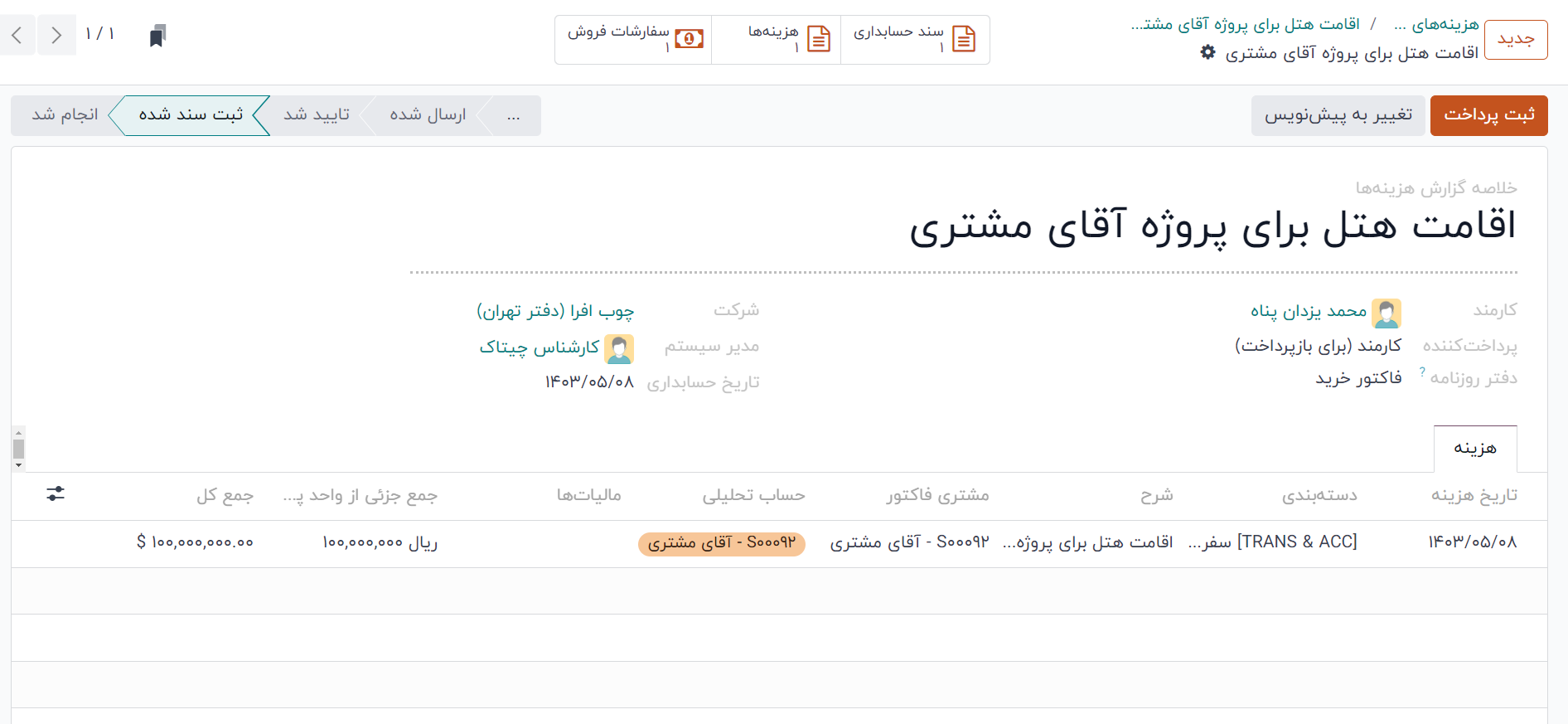Click the فاکتور خرید journal value
The image size is (1568, 724).
click(1359, 378)
